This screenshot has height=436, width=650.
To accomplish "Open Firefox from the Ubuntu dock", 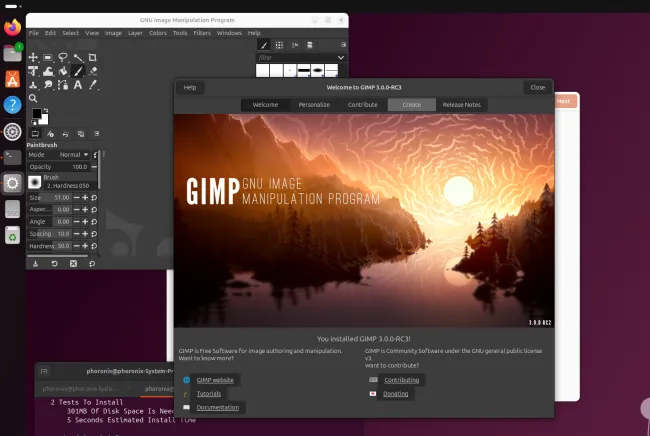I will (12, 27).
